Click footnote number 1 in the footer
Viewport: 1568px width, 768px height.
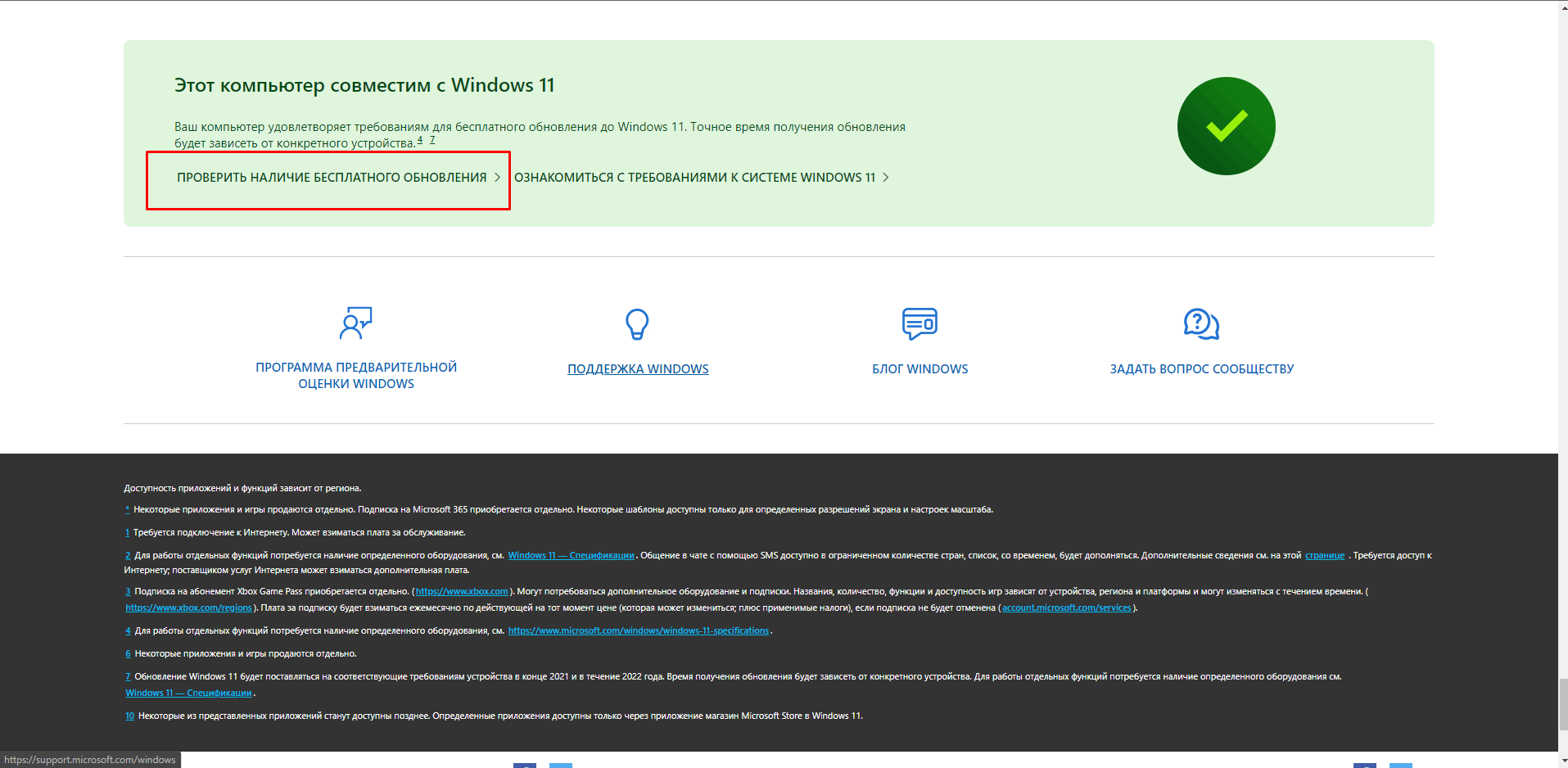(x=127, y=533)
